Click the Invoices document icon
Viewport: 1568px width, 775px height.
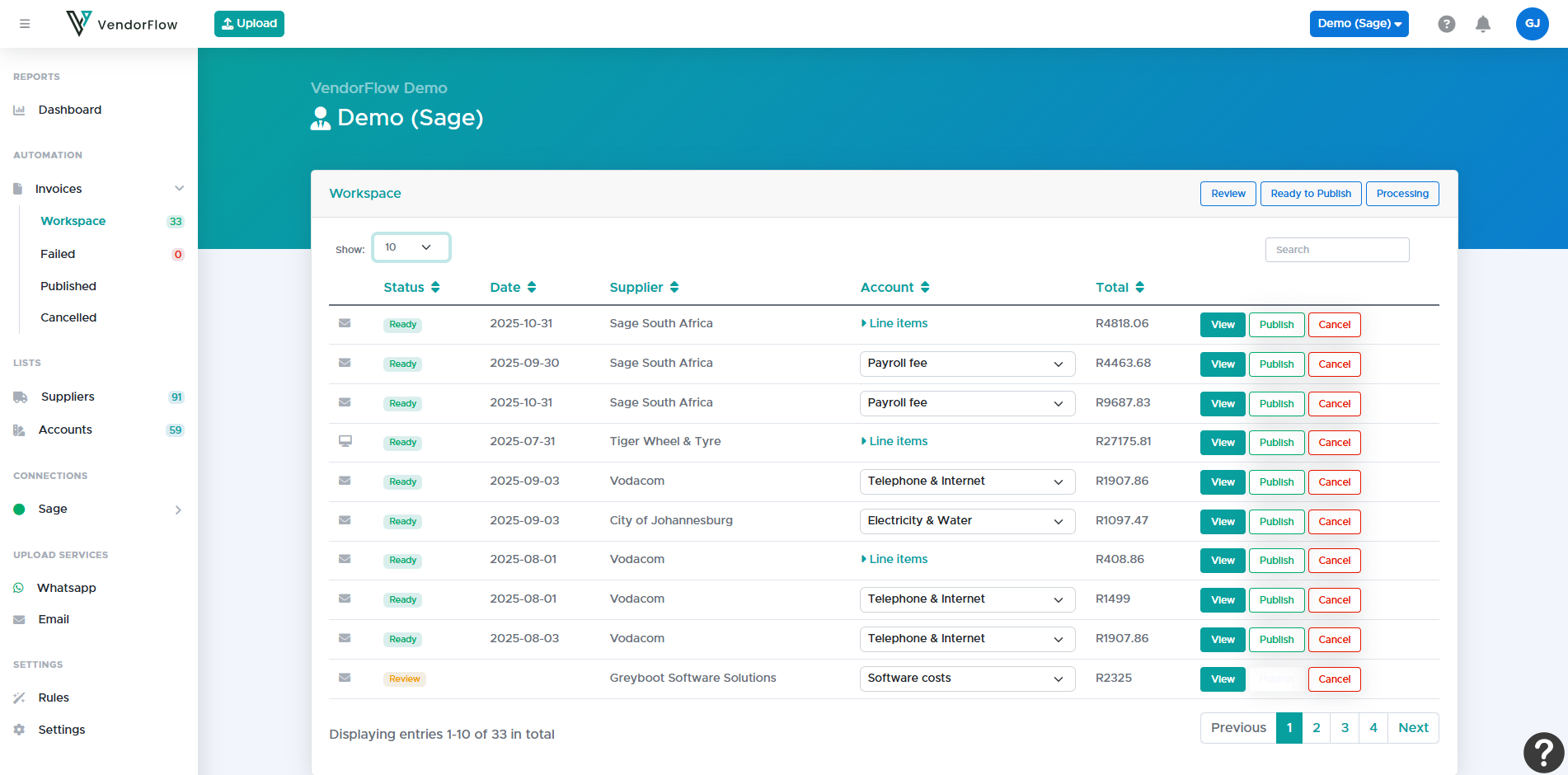click(17, 189)
